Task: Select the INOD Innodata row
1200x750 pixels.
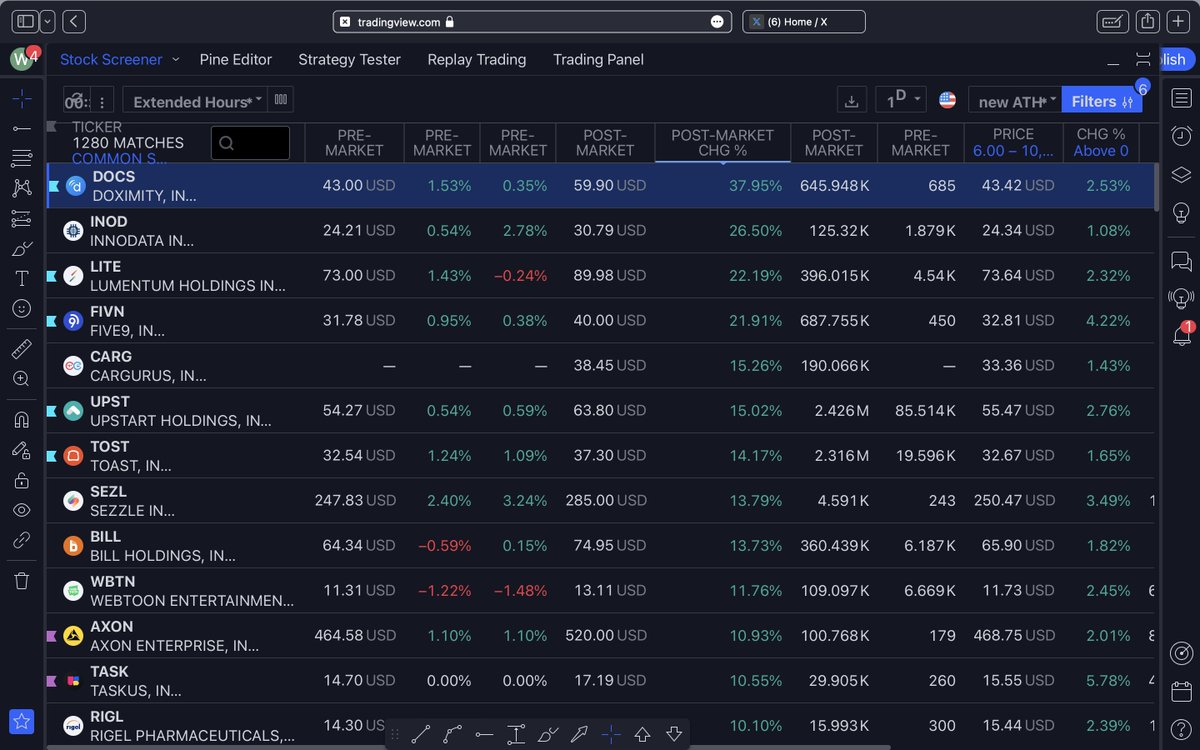Action: 600,231
